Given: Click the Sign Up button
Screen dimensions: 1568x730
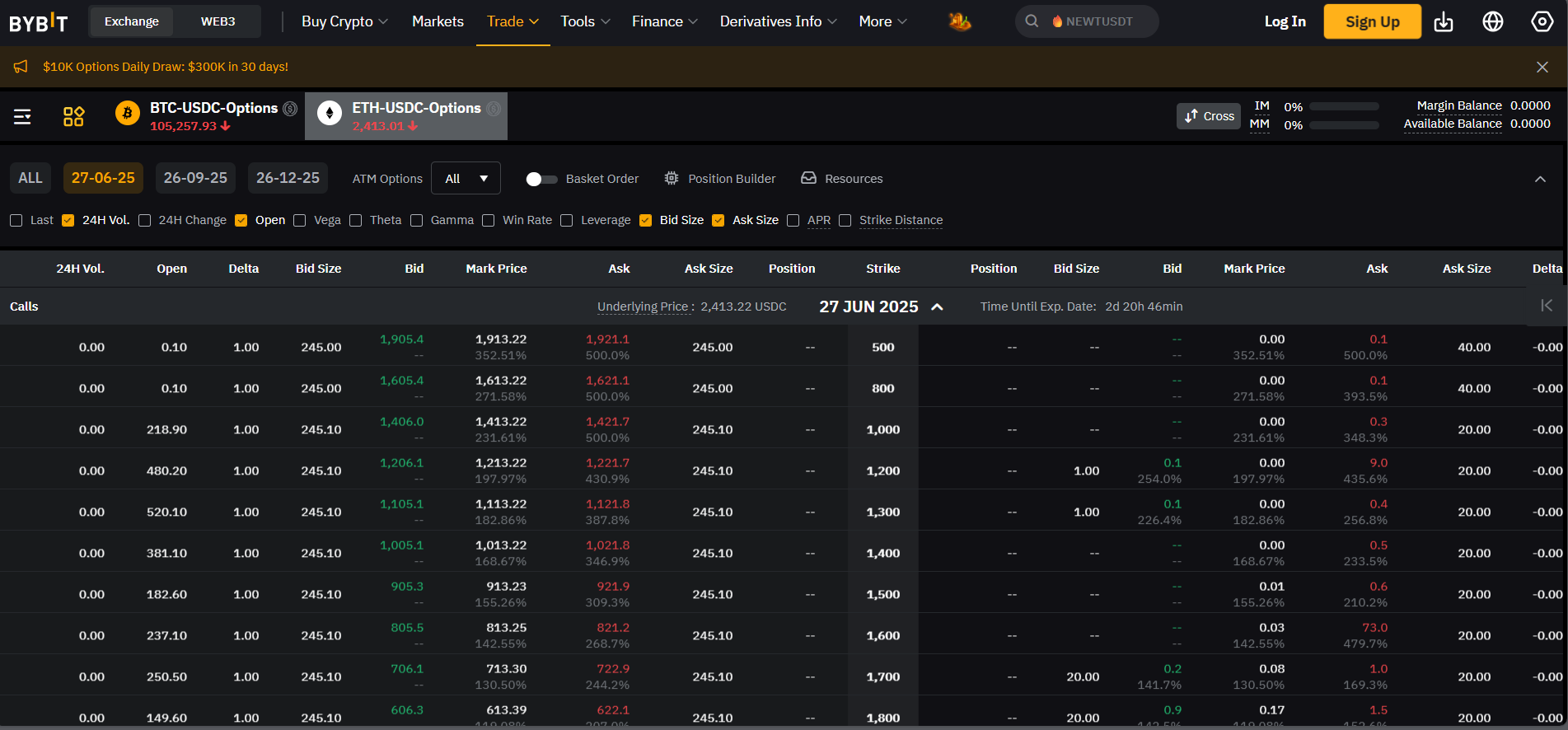Looking at the screenshot, I should pos(1373,21).
